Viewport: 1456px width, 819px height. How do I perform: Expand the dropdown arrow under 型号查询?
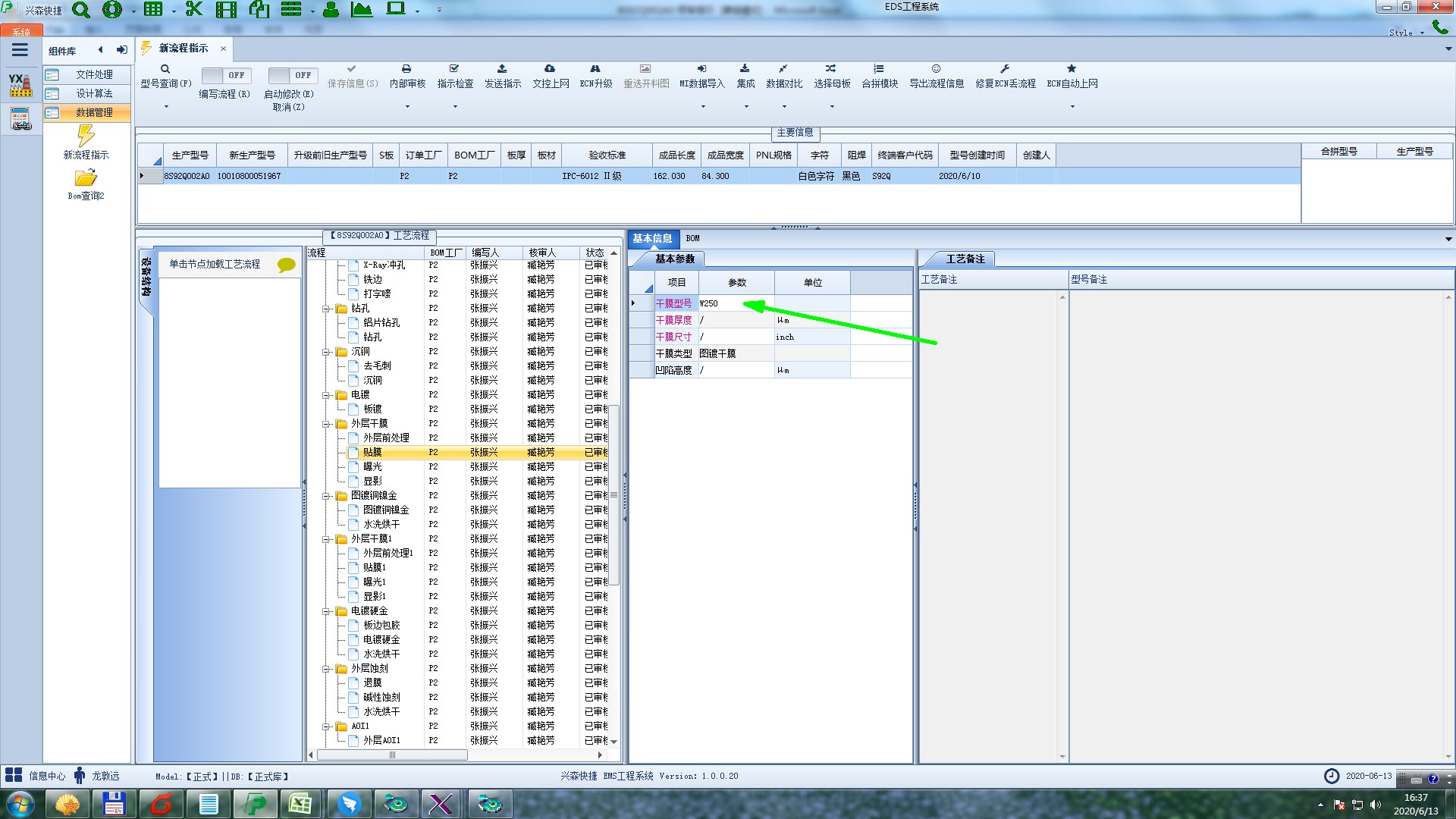click(166, 106)
